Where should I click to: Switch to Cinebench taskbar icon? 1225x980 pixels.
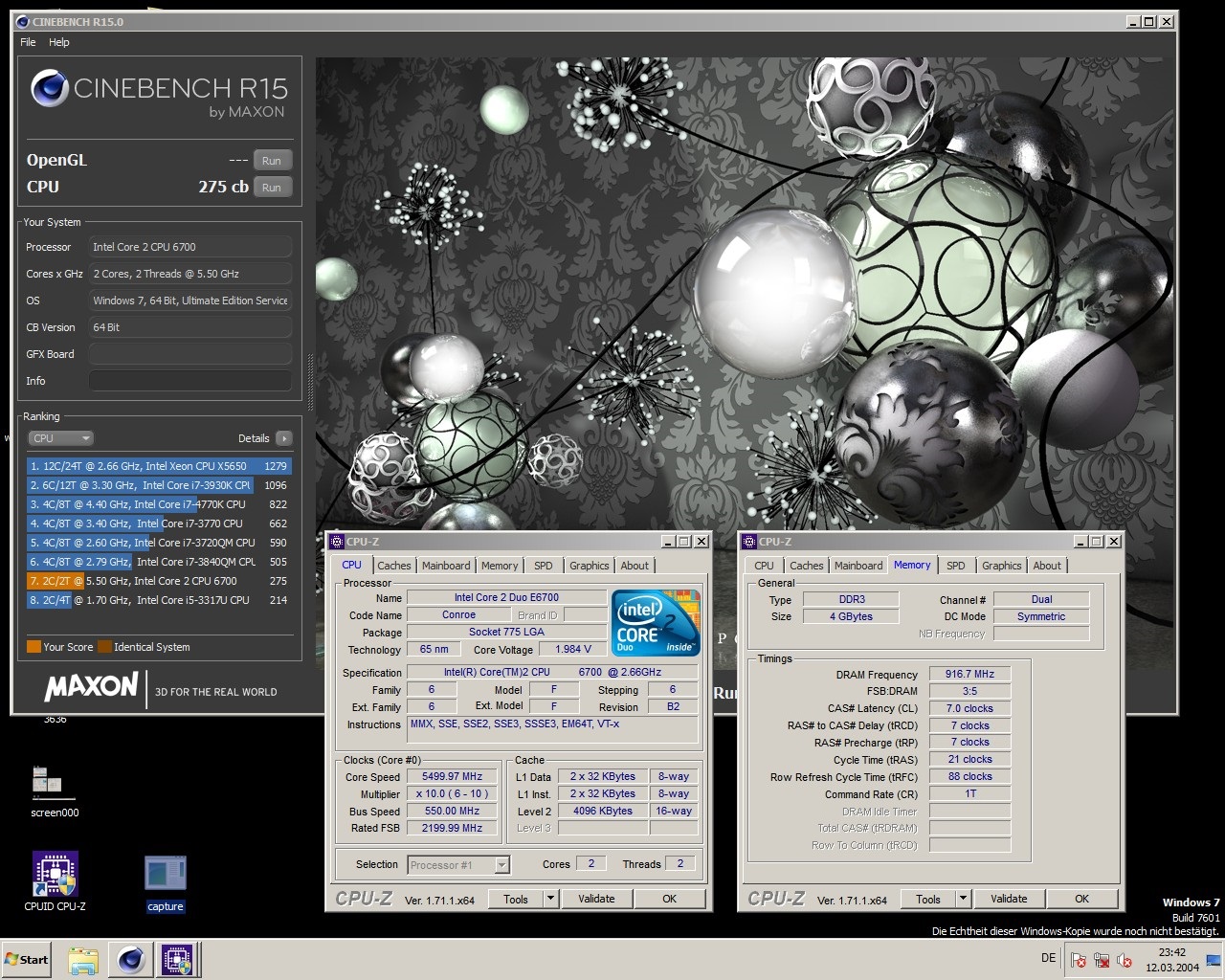(131, 960)
